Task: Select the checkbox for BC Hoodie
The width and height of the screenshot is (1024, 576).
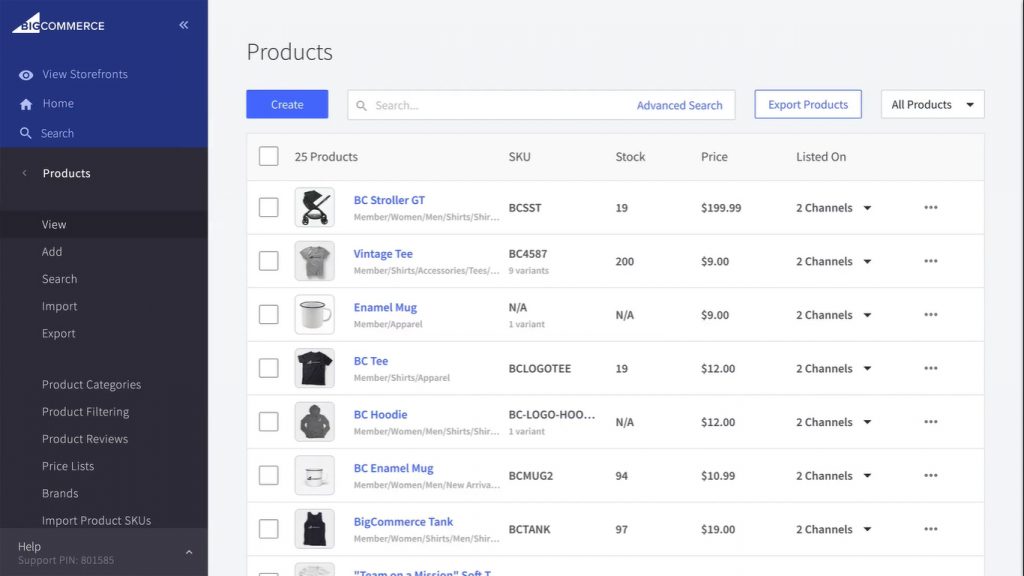Action: click(x=268, y=421)
